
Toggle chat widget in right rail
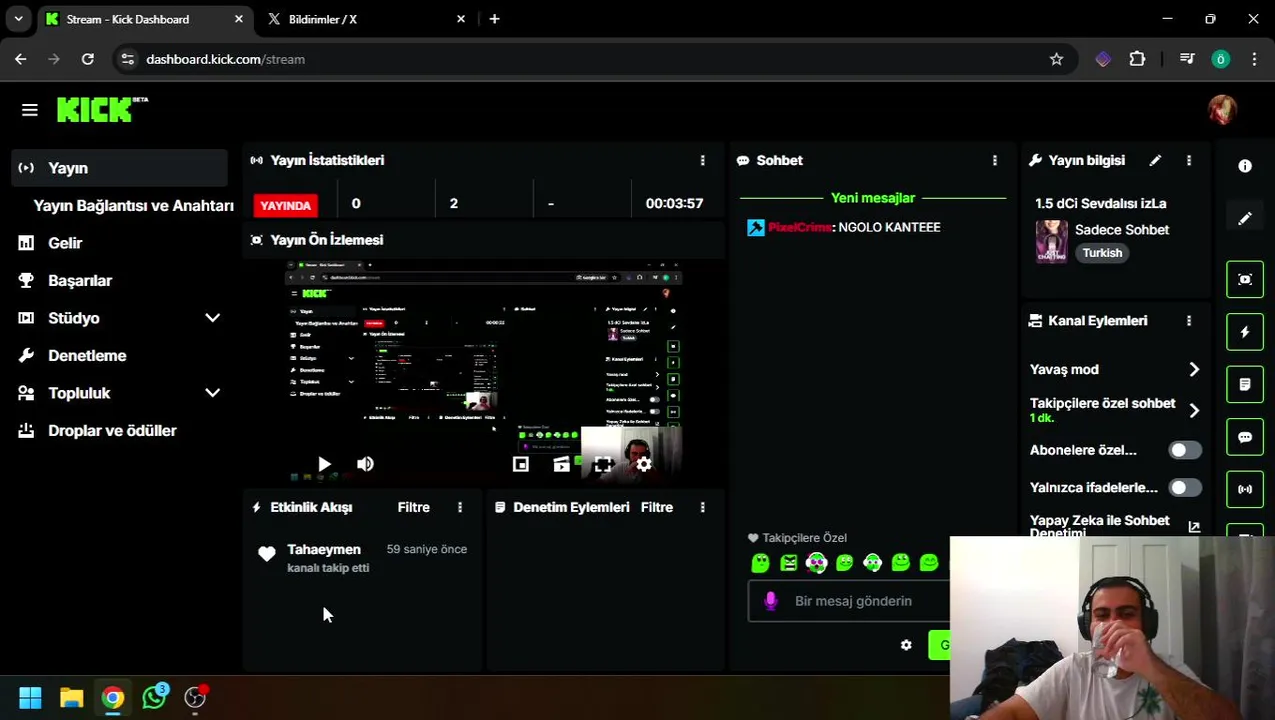click(1245, 437)
